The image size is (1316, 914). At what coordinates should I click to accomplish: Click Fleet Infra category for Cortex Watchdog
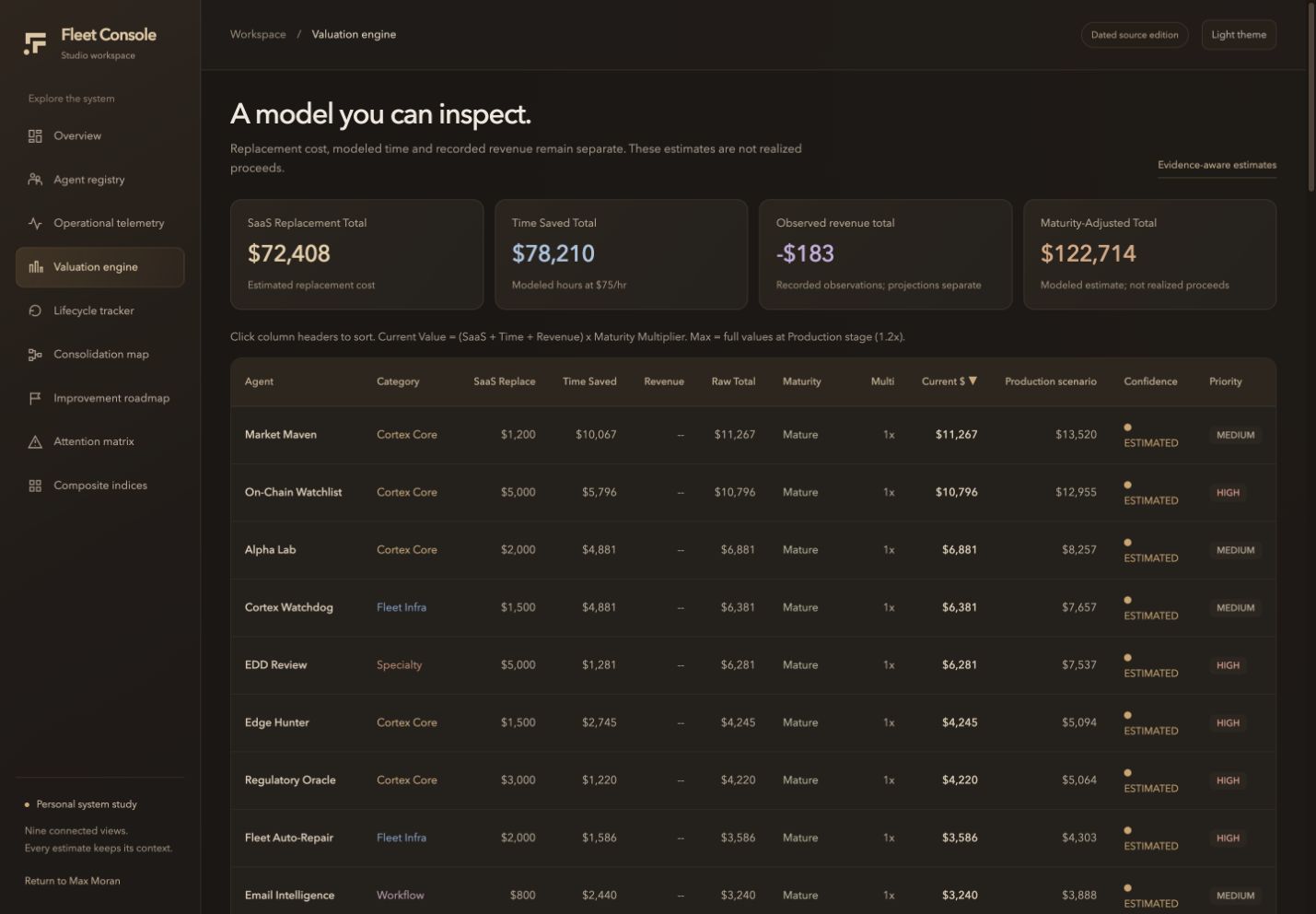(402, 607)
